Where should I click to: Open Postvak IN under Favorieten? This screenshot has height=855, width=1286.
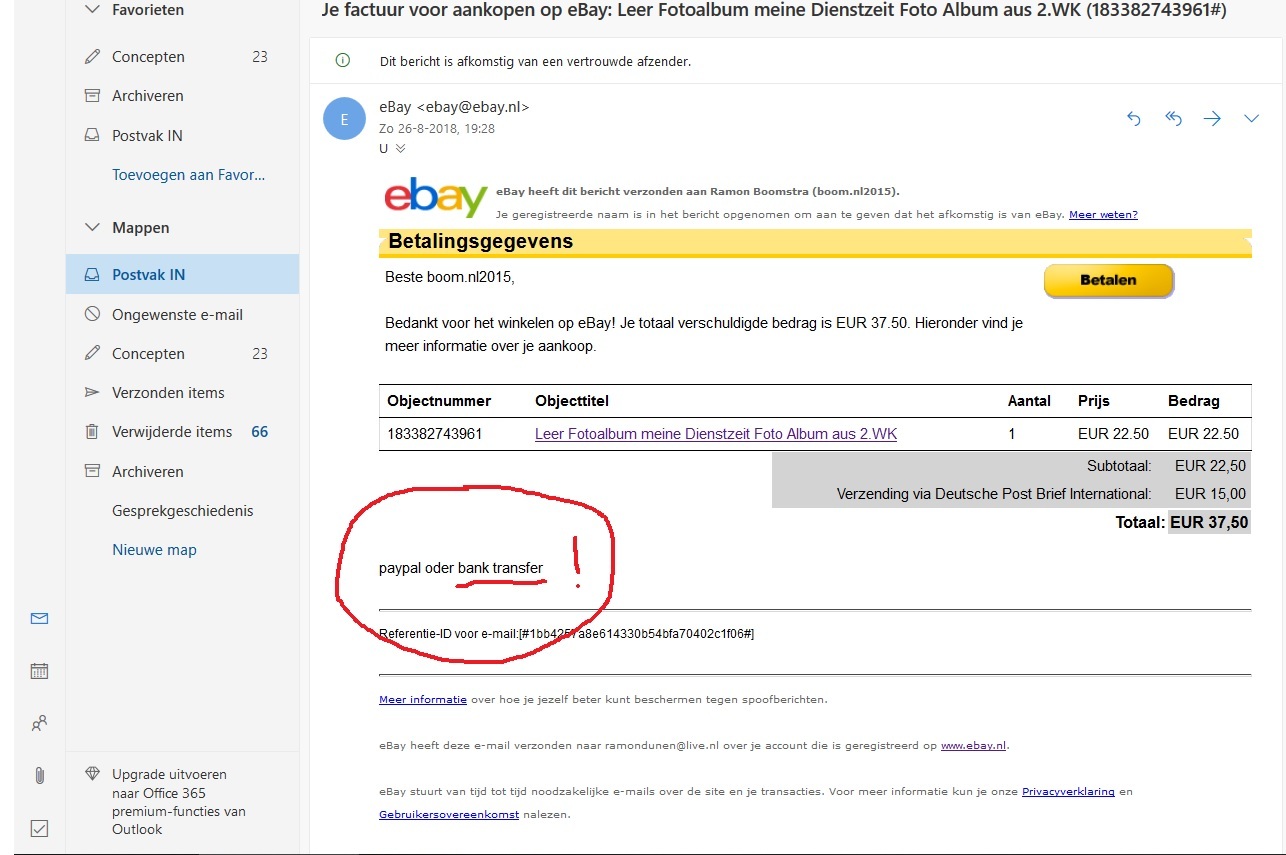point(147,135)
